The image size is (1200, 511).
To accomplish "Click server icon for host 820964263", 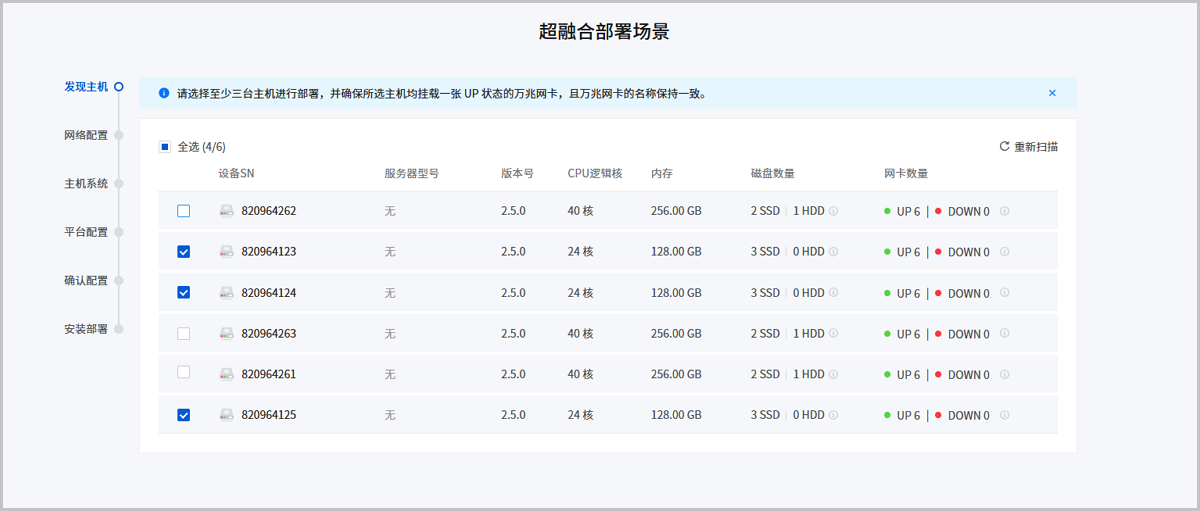I will point(228,334).
